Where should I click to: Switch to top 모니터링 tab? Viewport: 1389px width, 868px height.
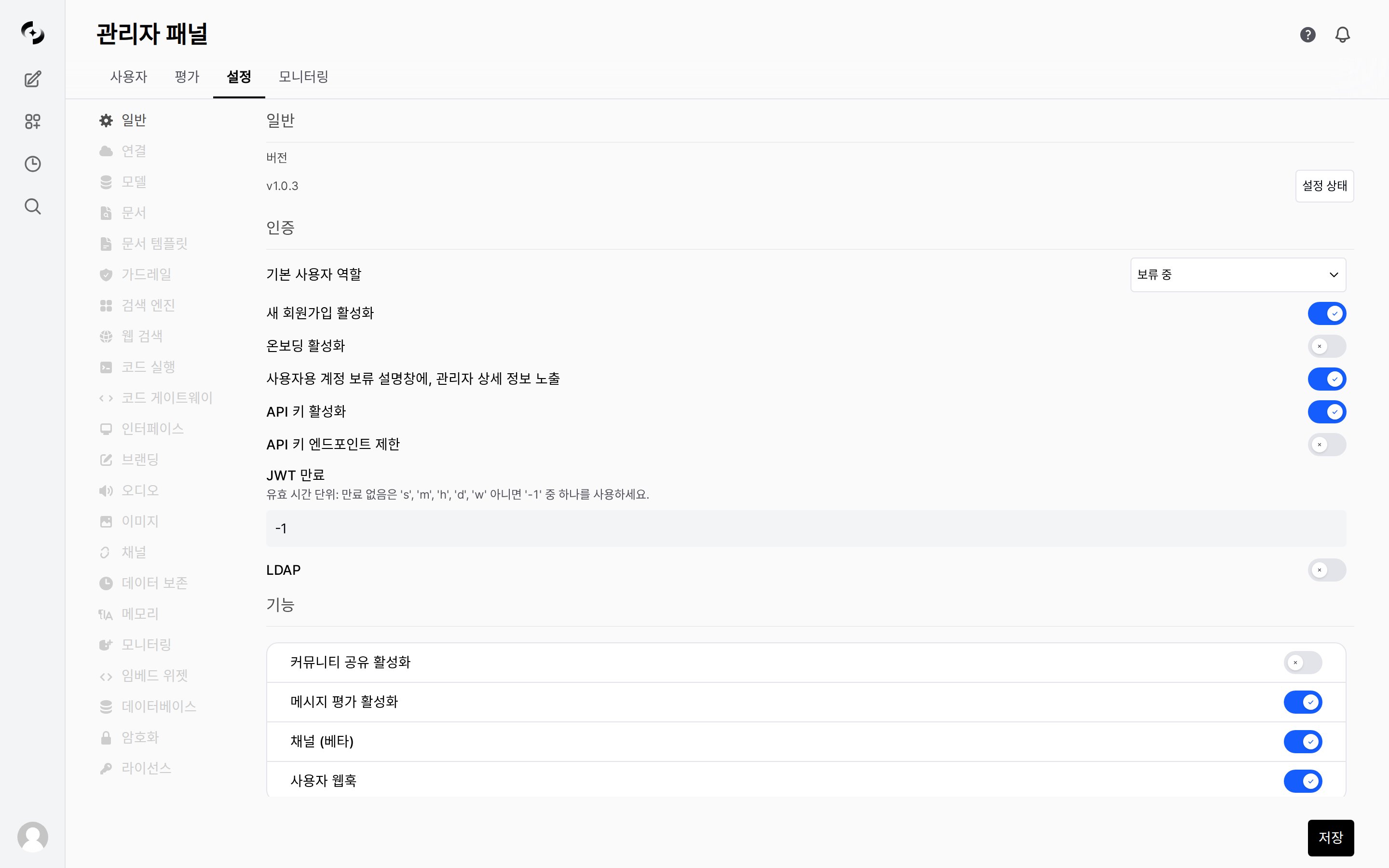coord(304,76)
